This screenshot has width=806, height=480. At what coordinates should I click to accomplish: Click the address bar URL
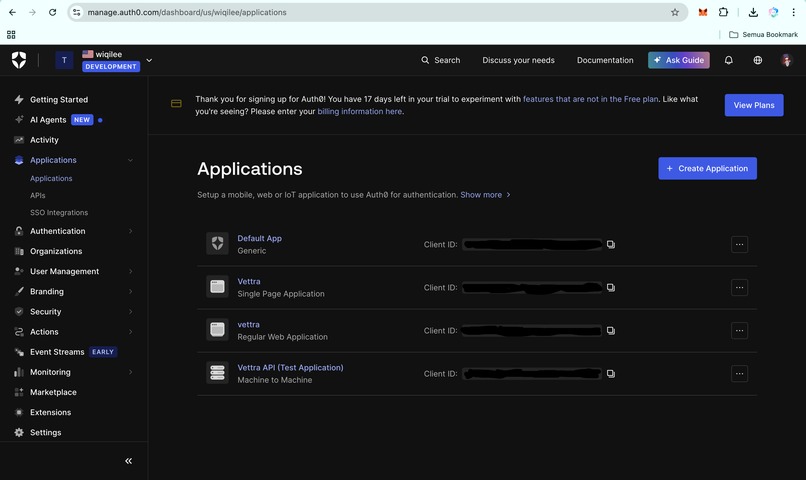pyautogui.click(x=187, y=12)
